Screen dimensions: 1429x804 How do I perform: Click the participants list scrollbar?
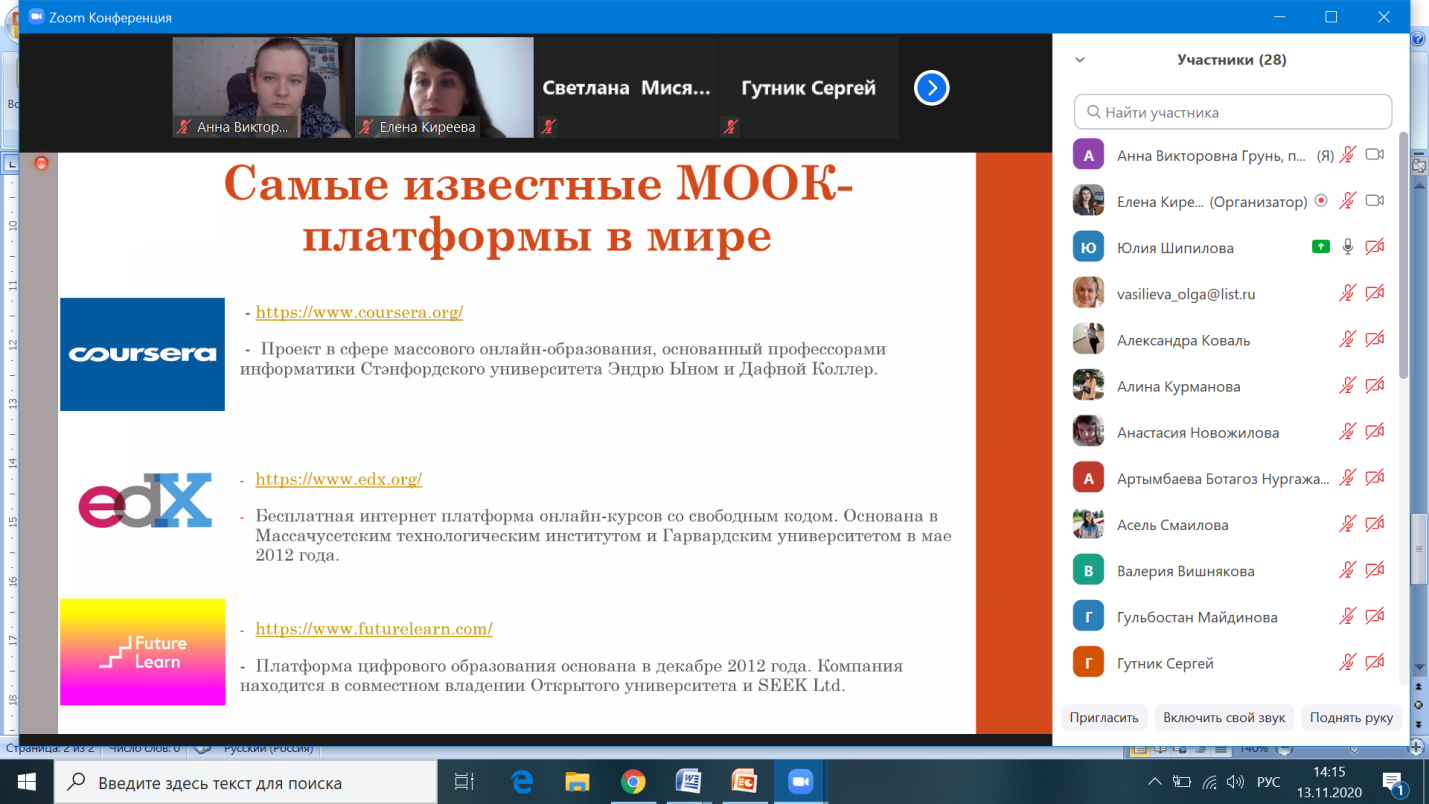pos(1404,256)
